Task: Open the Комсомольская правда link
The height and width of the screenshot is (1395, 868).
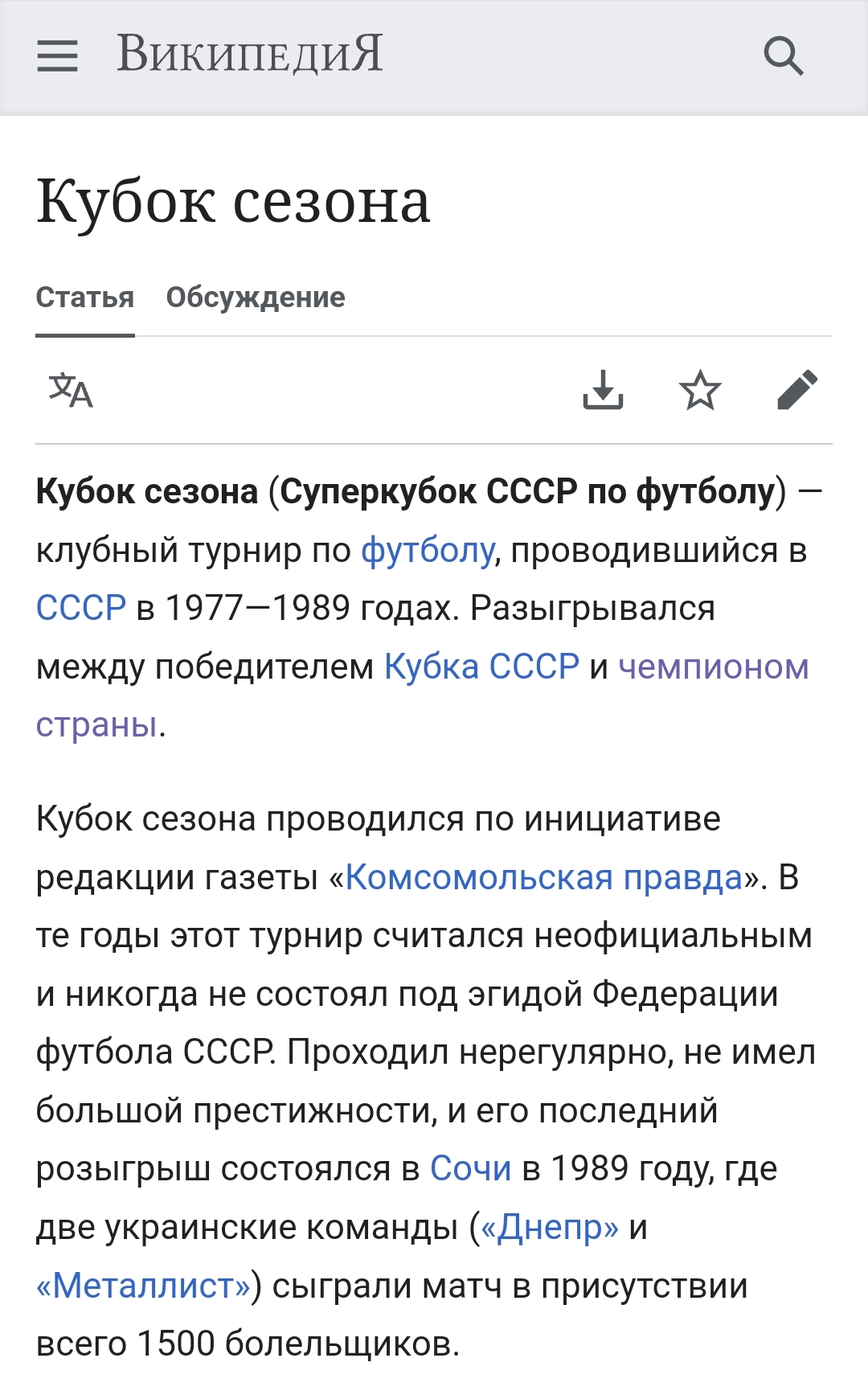Action: coord(544,877)
